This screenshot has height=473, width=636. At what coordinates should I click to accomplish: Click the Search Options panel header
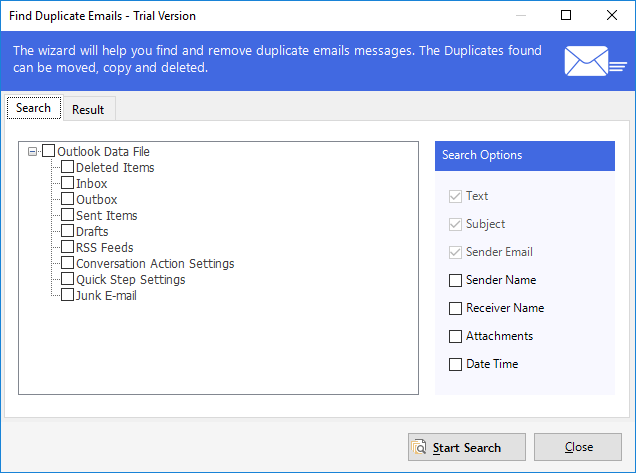click(x=524, y=156)
